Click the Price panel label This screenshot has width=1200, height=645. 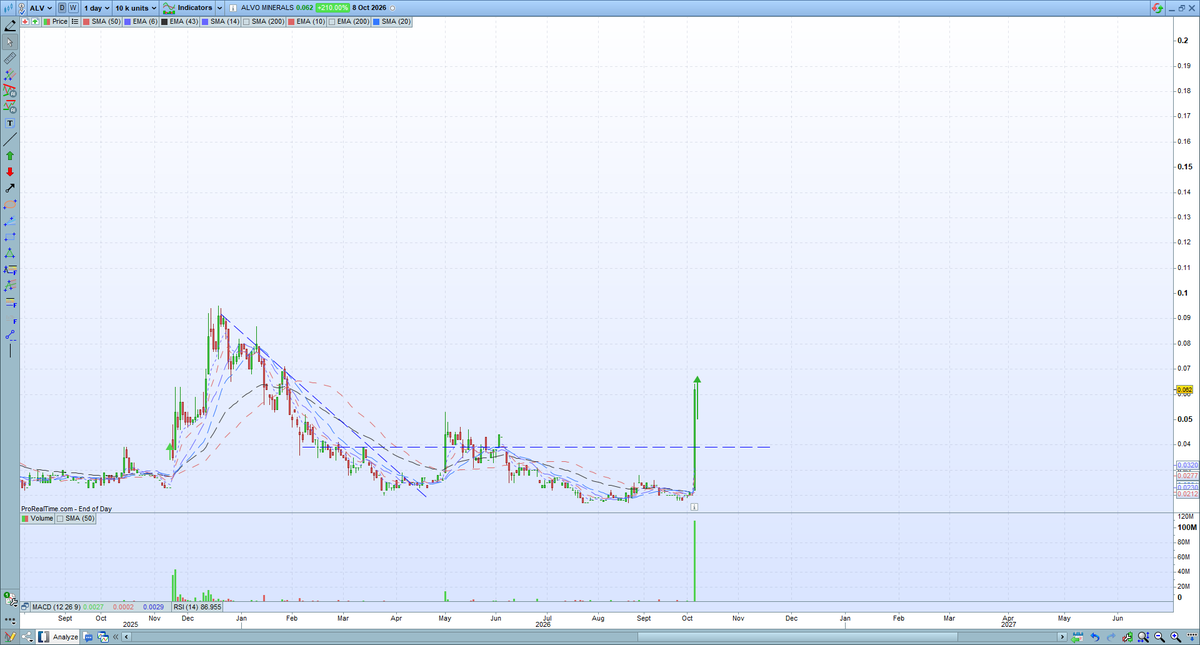tap(54, 21)
